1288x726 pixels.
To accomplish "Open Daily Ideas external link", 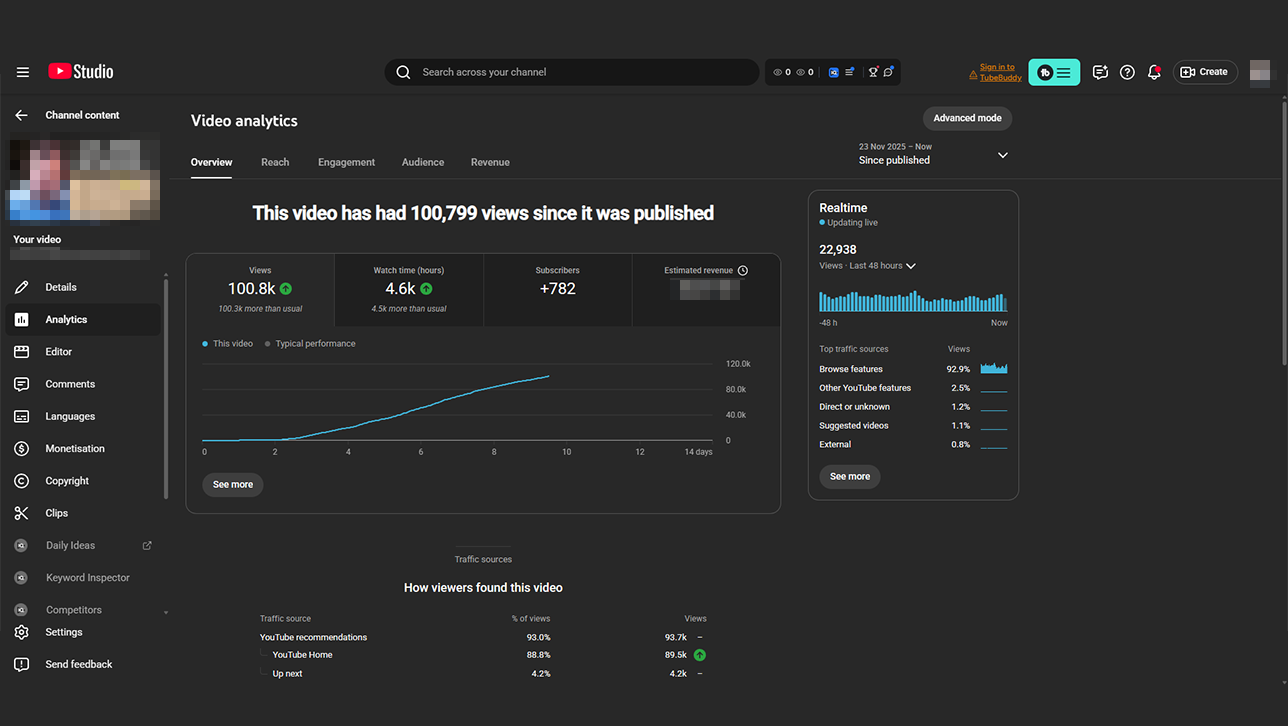I will coord(147,545).
